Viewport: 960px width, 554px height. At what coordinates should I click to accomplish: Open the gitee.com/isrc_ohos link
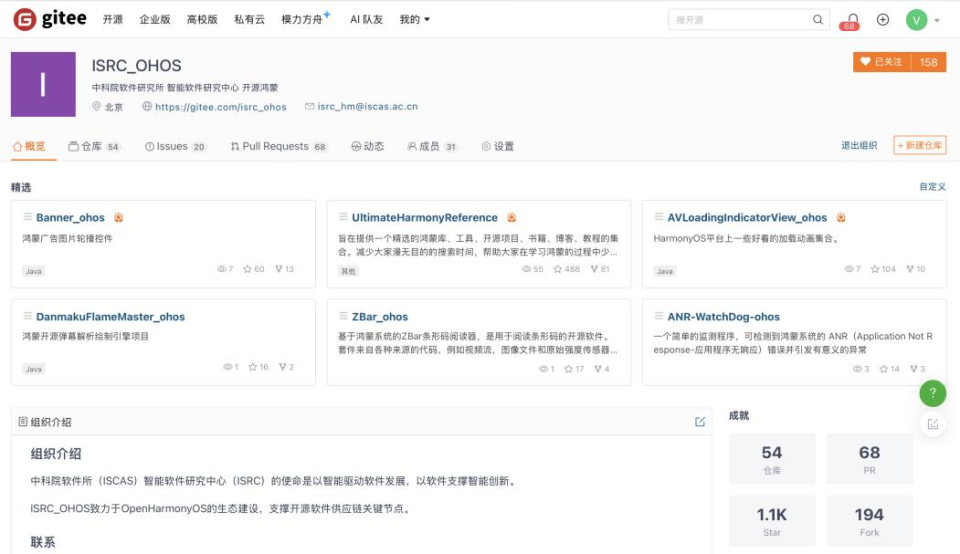click(x=220, y=107)
